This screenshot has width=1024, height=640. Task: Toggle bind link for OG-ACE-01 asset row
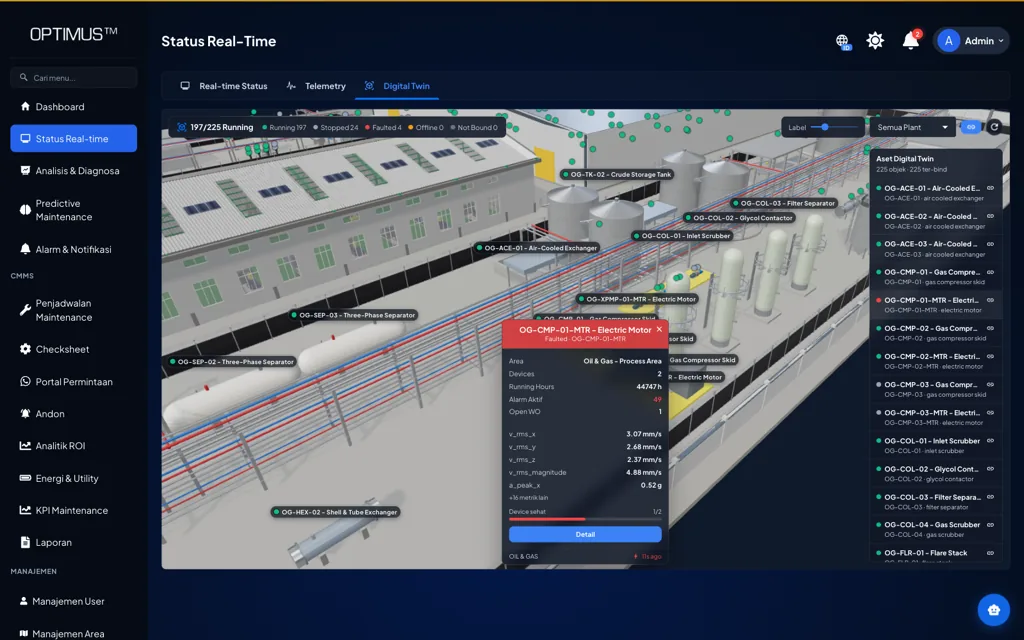click(990, 188)
